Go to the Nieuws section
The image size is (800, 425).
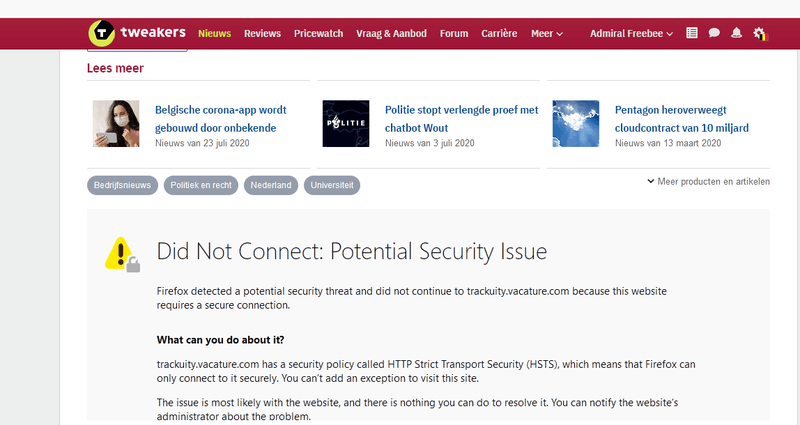point(214,34)
